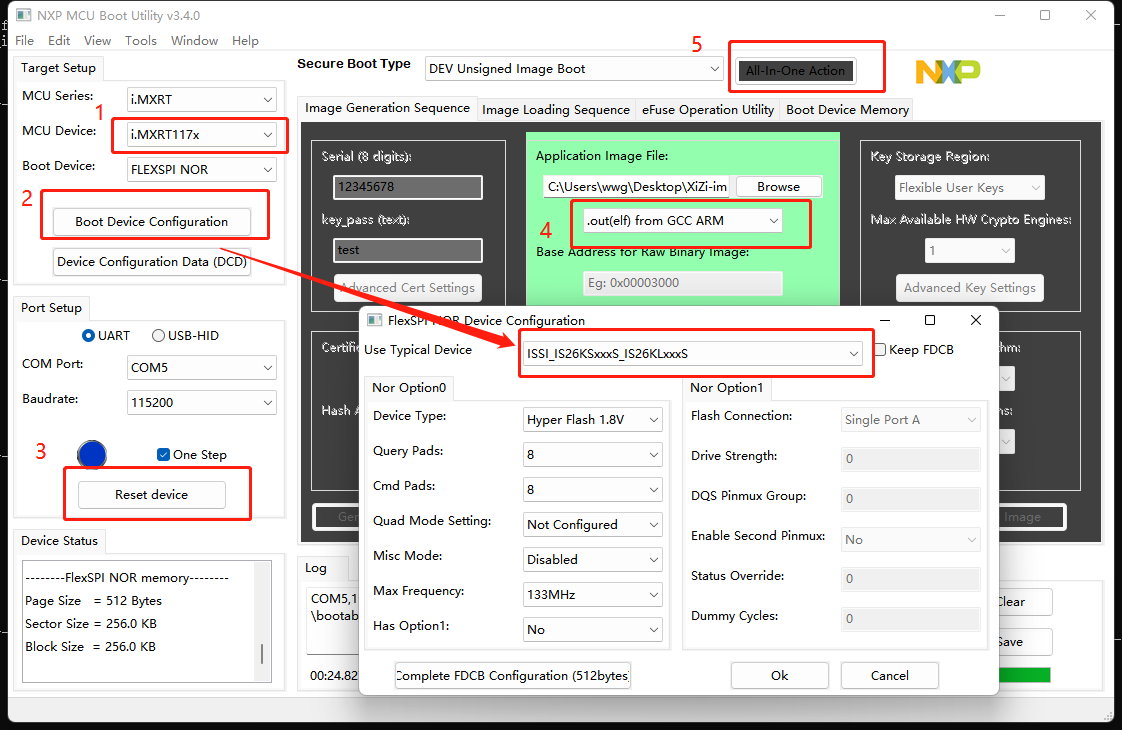Open the Query Pads dropdown
Image resolution: width=1122 pixels, height=730 pixels.
pos(592,454)
